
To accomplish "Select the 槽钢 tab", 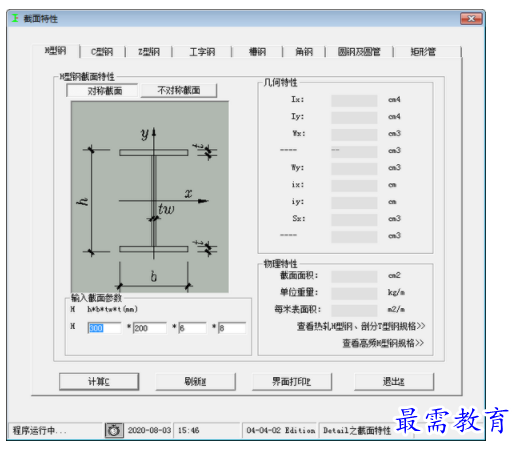I will [257, 52].
